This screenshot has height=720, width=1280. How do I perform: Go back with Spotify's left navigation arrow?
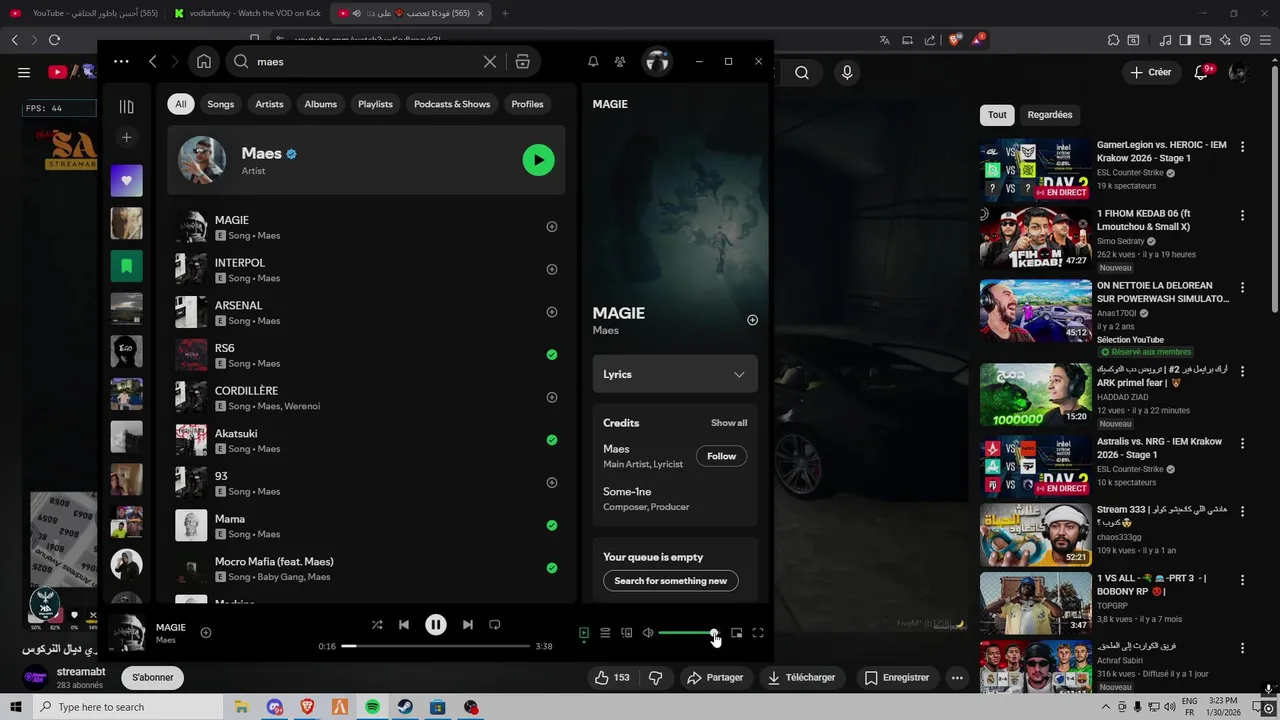pyautogui.click(x=153, y=61)
